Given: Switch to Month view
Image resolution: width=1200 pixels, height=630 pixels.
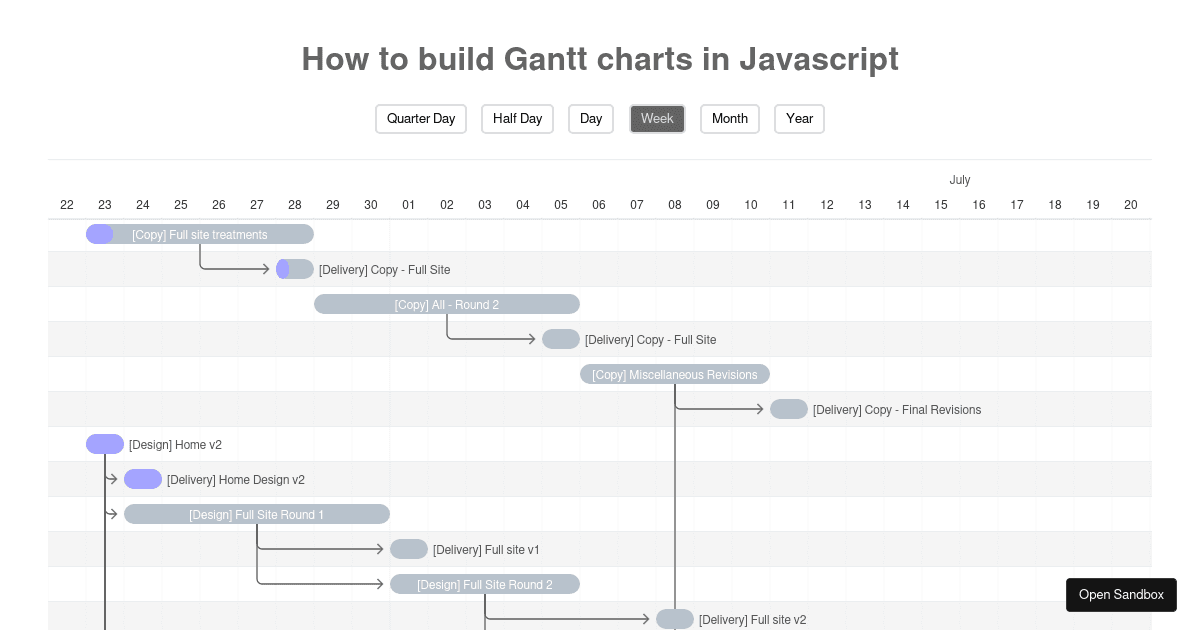Looking at the screenshot, I should pyautogui.click(x=729, y=118).
